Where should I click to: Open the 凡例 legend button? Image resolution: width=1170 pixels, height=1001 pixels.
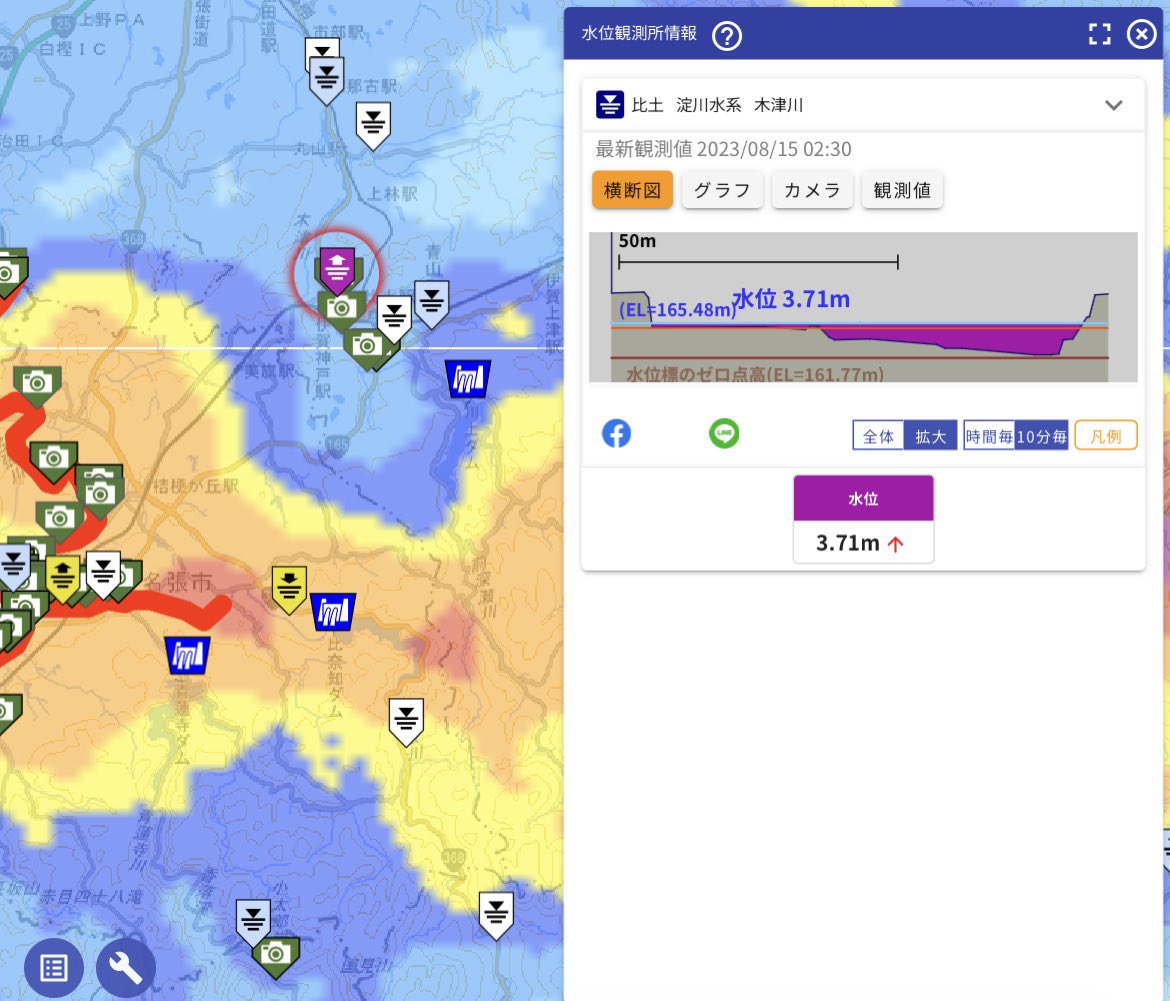[x=1106, y=436]
